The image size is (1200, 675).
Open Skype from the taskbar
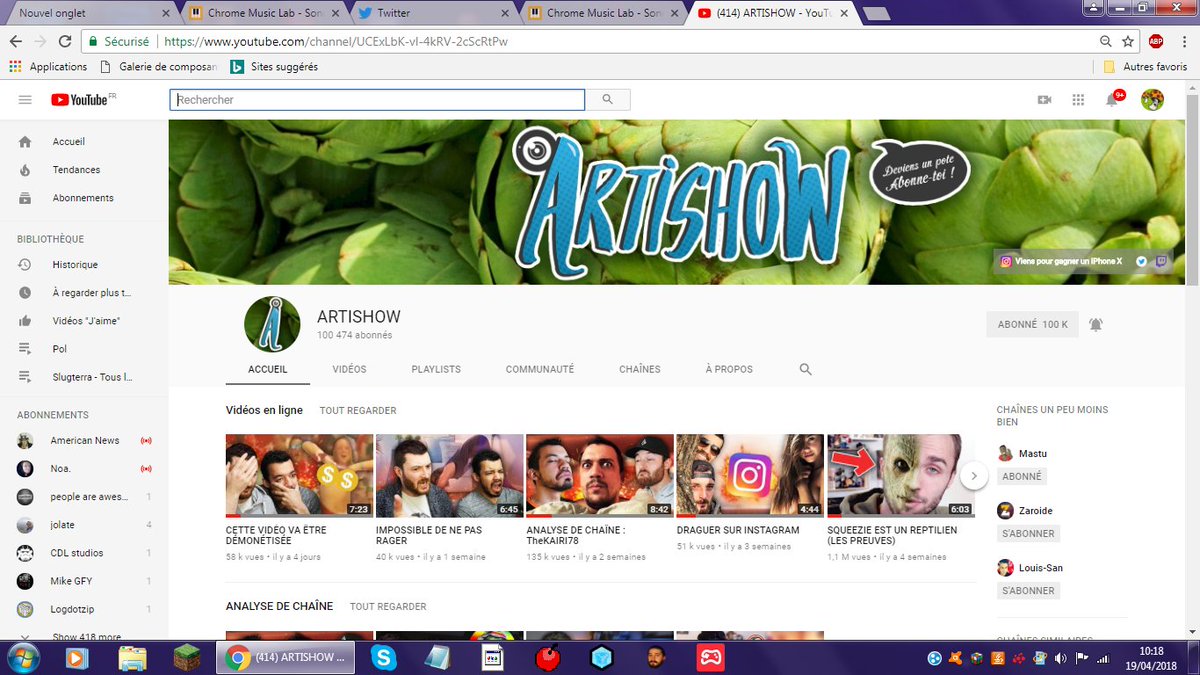(383, 657)
